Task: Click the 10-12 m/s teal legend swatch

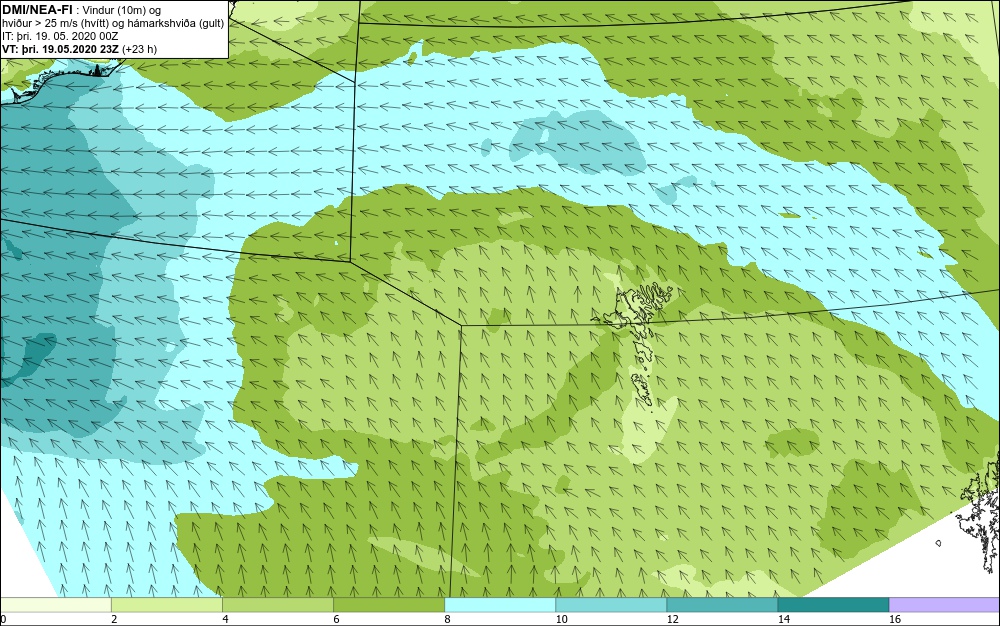Action: 610,604
